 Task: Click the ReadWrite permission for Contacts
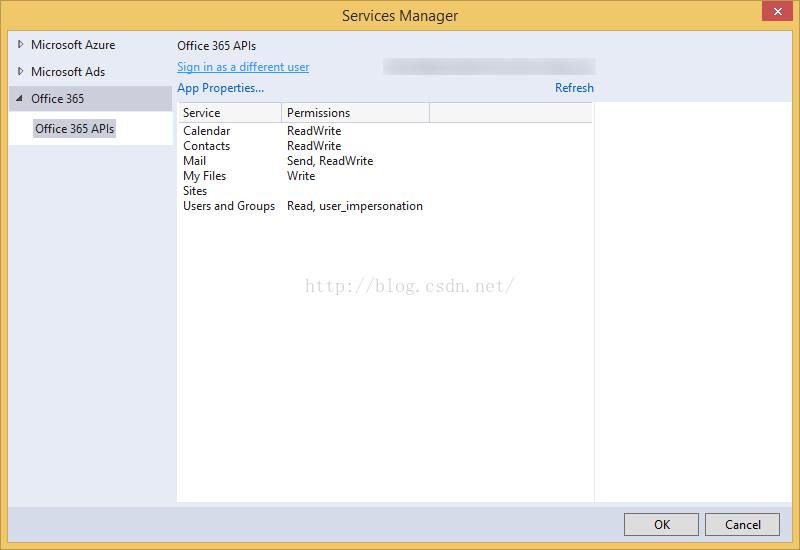314,146
